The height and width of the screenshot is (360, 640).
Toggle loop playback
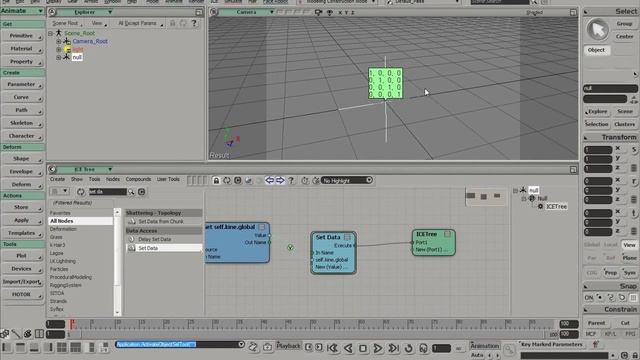pyautogui.click(x=409, y=348)
